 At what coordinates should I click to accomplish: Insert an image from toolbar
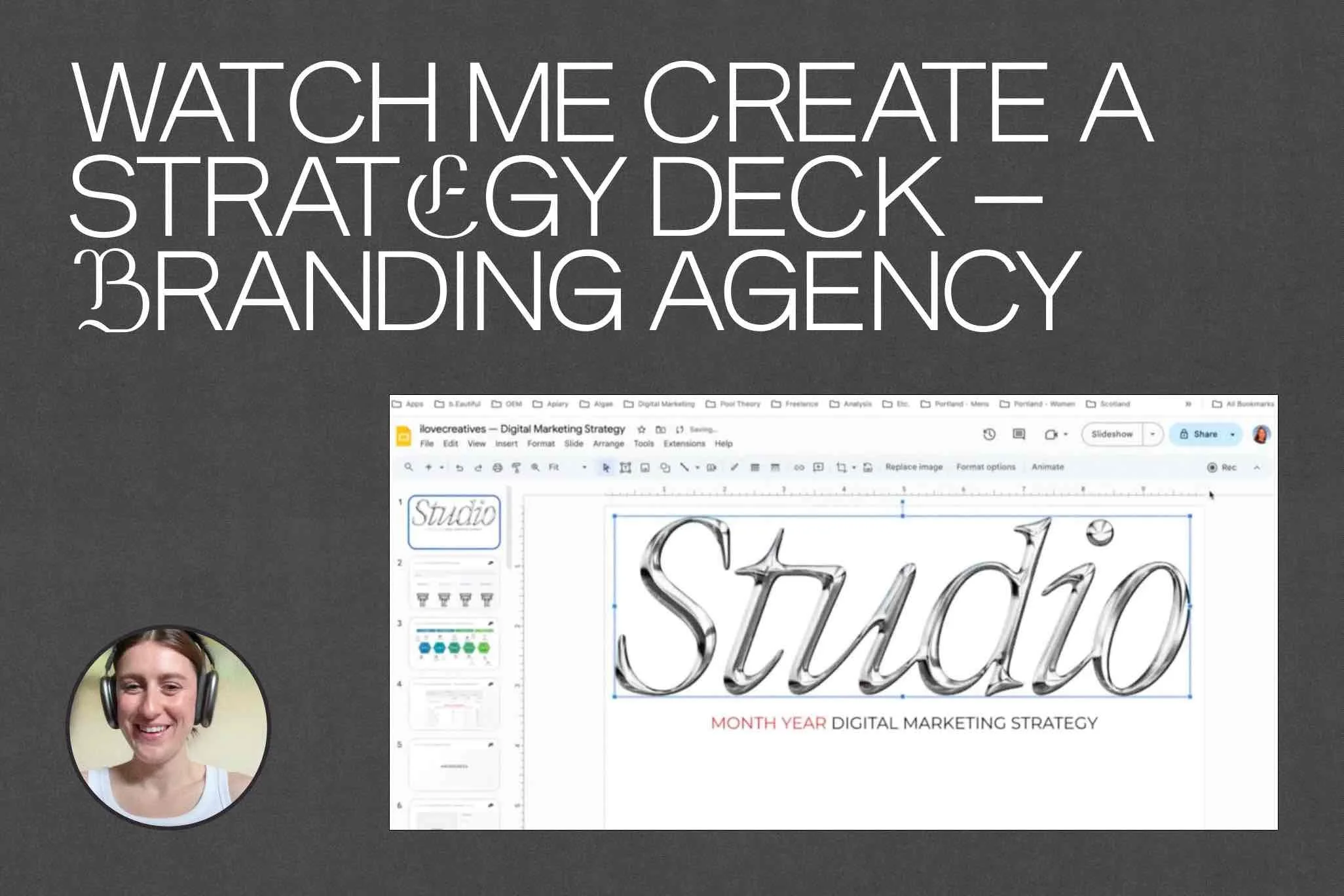pyautogui.click(x=645, y=467)
